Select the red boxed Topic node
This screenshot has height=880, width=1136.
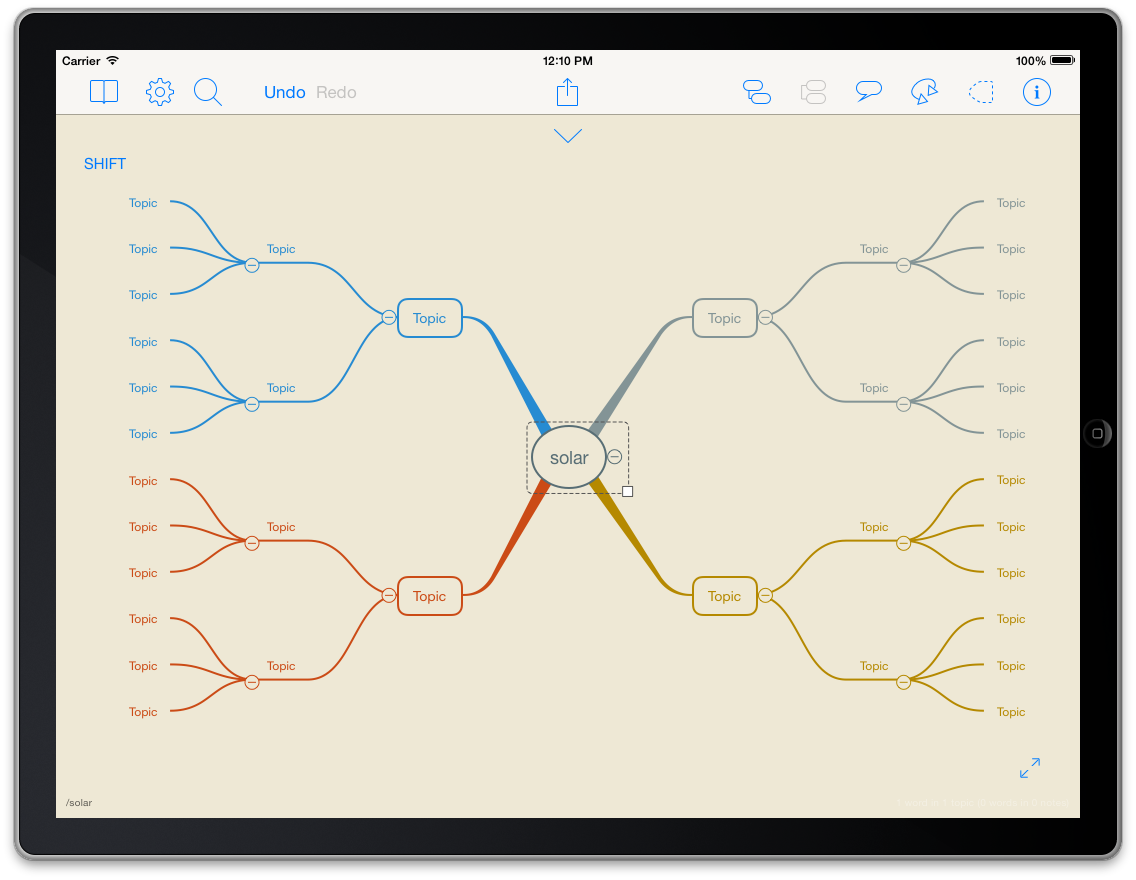(430, 596)
